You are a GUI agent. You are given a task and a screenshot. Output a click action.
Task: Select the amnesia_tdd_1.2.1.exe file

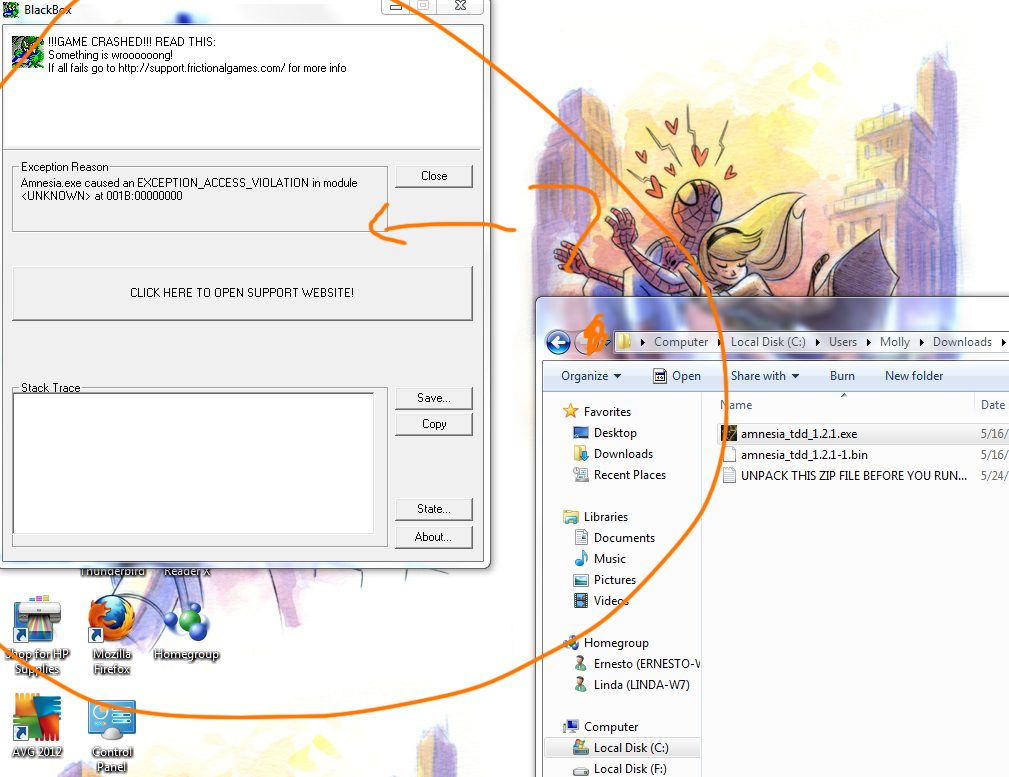click(x=798, y=434)
